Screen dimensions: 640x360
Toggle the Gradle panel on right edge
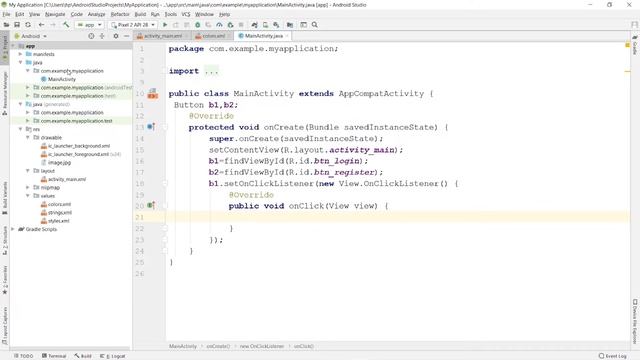[635, 45]
